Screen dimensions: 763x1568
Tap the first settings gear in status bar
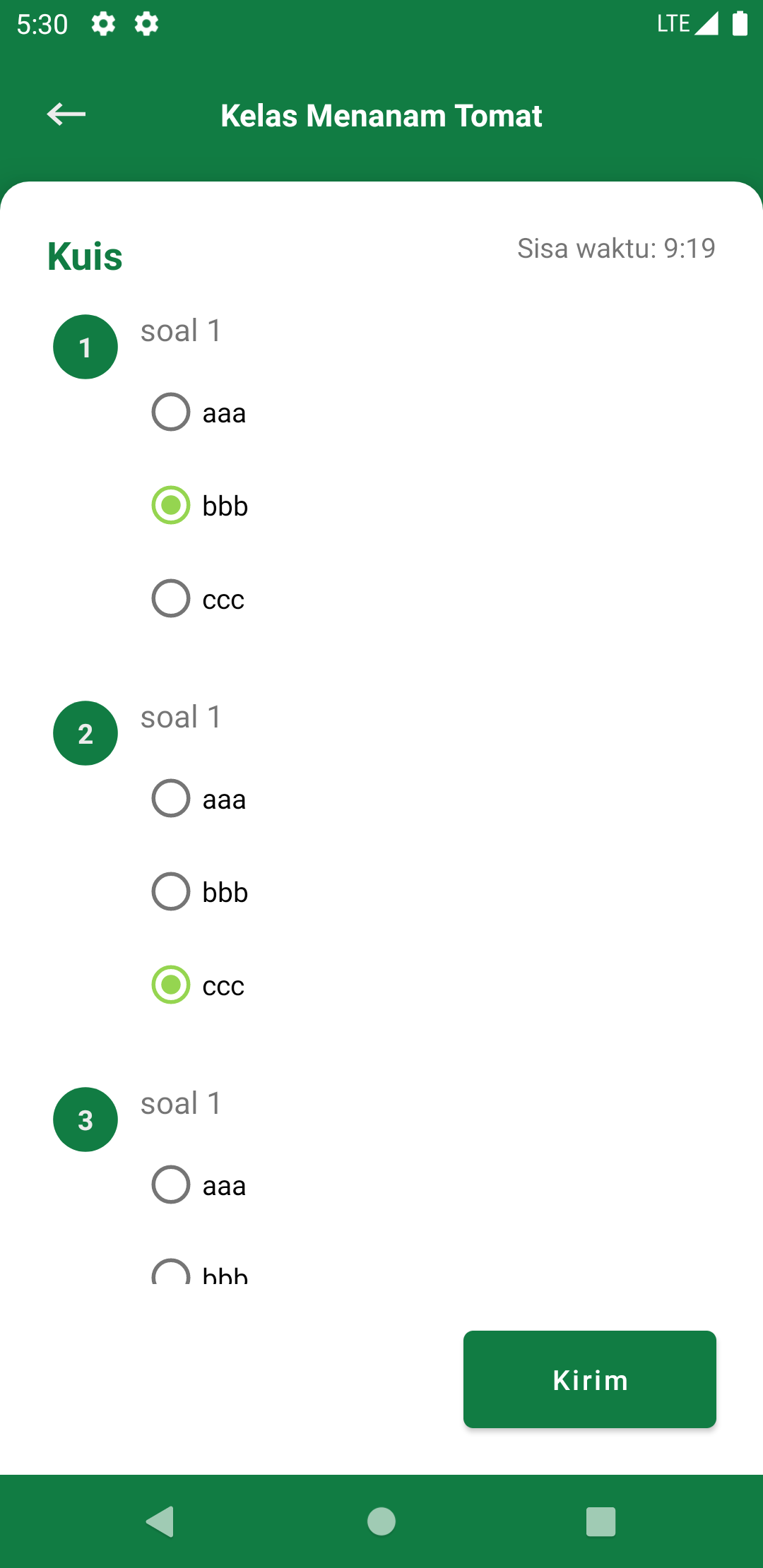[103, 24]
